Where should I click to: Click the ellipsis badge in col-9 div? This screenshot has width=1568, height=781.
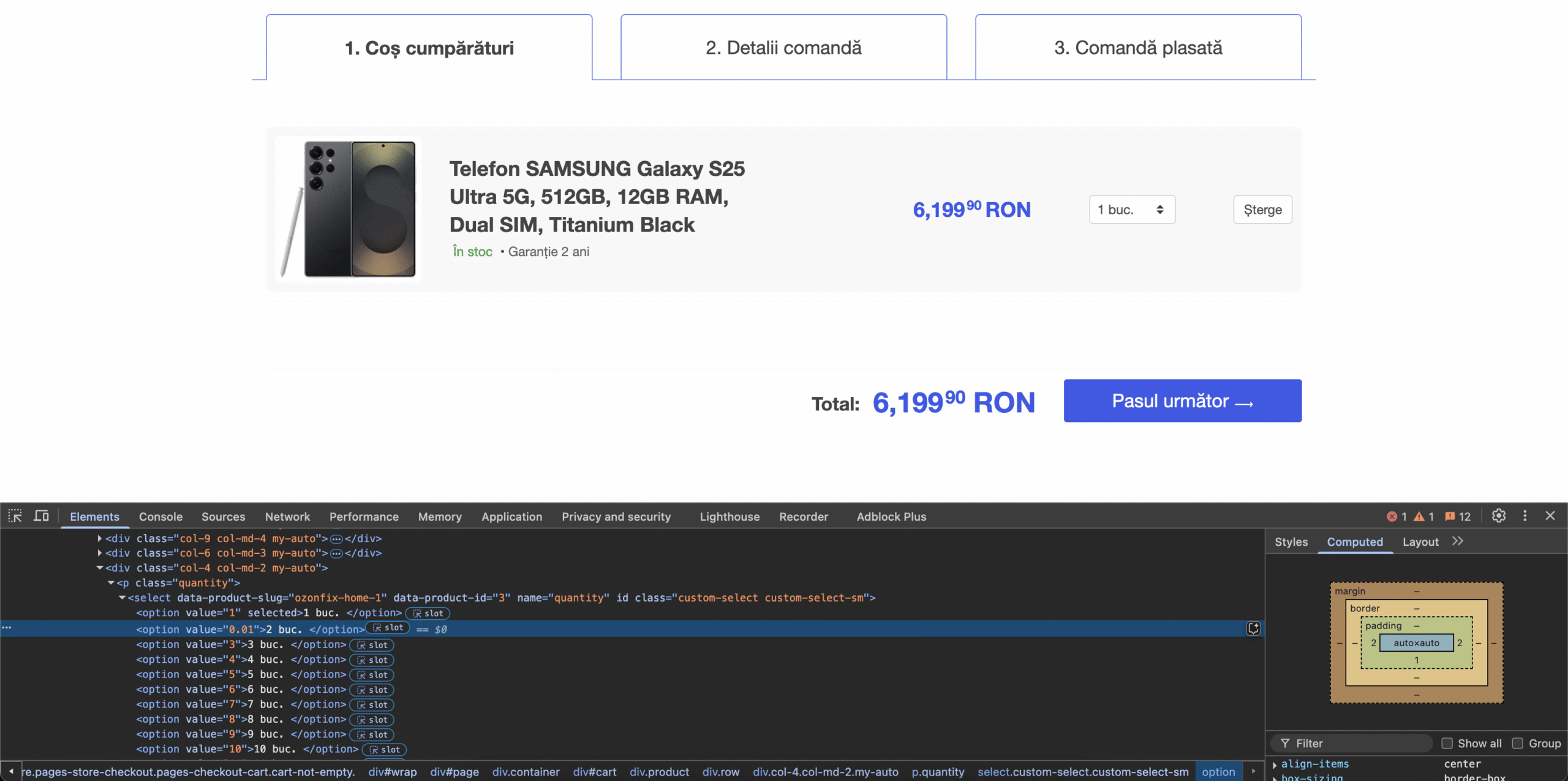click(336, 539)
